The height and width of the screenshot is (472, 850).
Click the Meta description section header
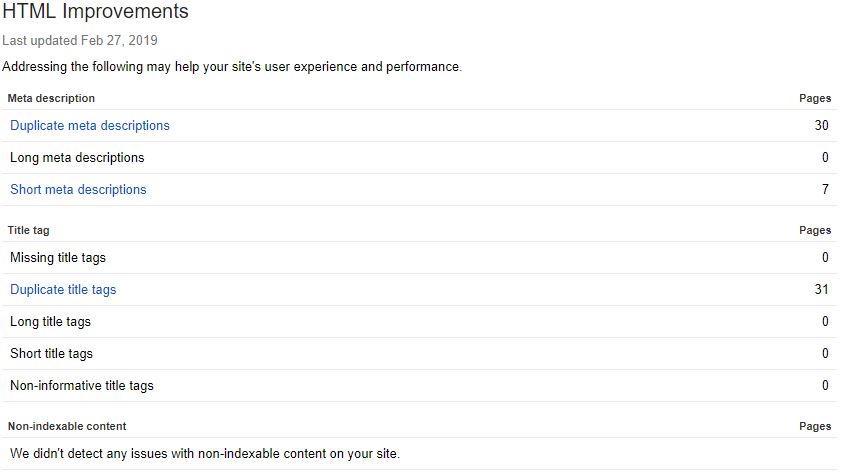click(x=51, y=98)
